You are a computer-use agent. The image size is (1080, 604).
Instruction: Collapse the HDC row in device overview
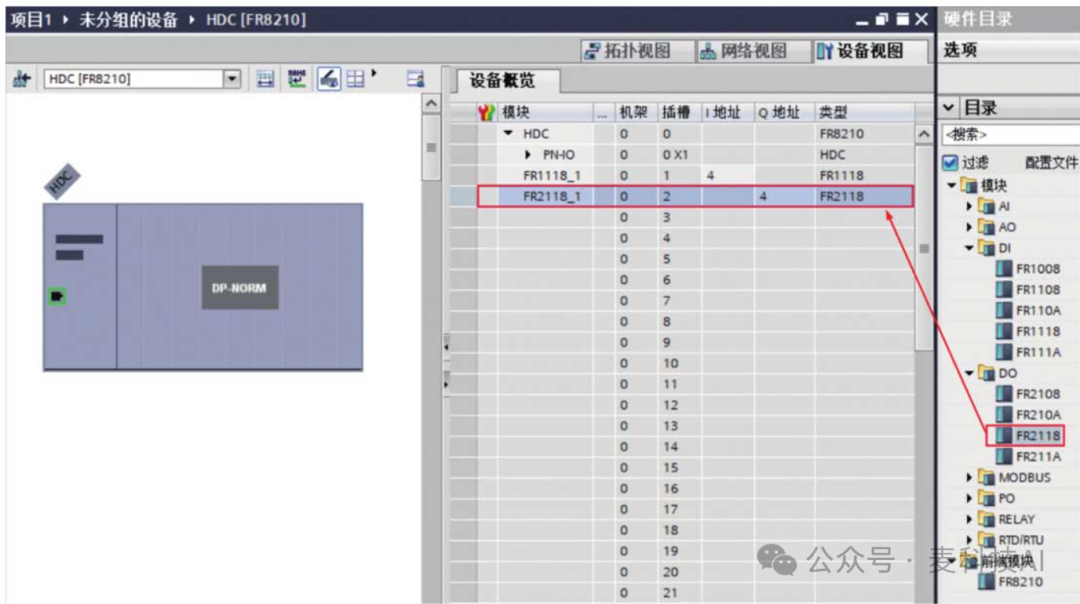[508, 133]
